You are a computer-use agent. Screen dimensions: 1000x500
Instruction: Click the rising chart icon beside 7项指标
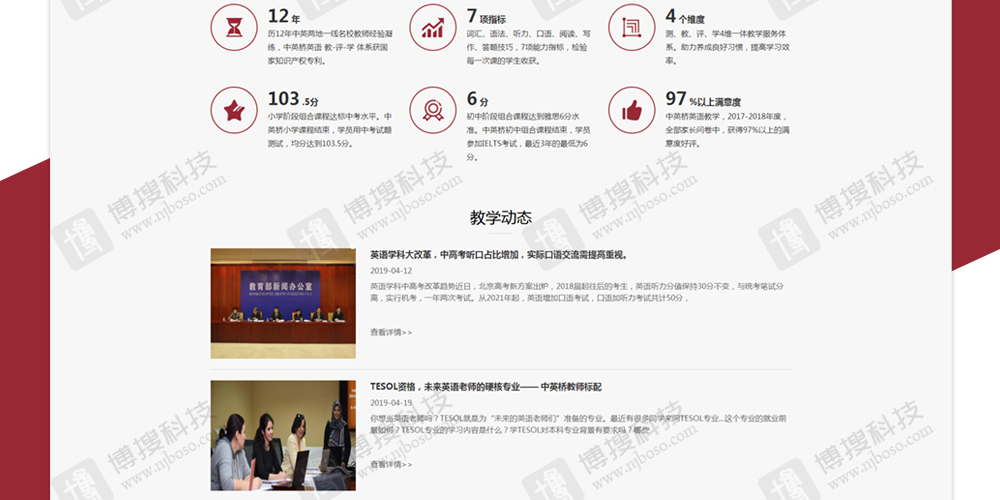click(x=433, y=27)
